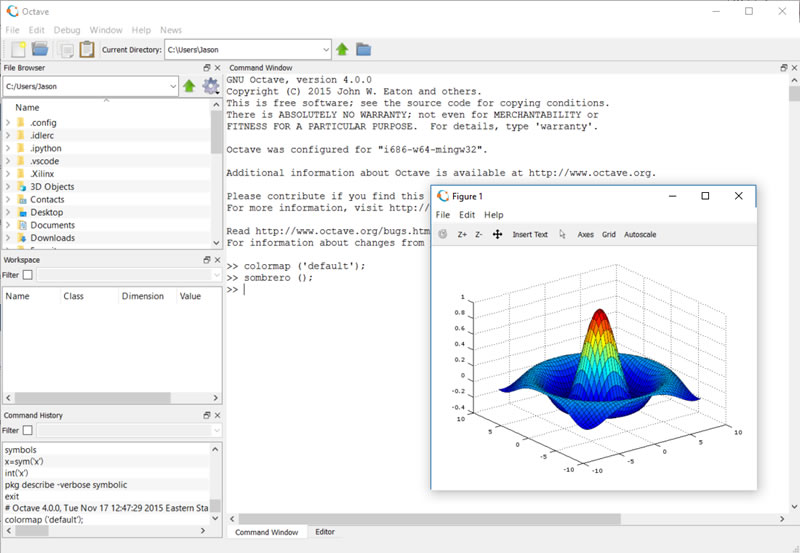
Task: Open the File Browser path dropdown
Action: click(x=173, y=86)
